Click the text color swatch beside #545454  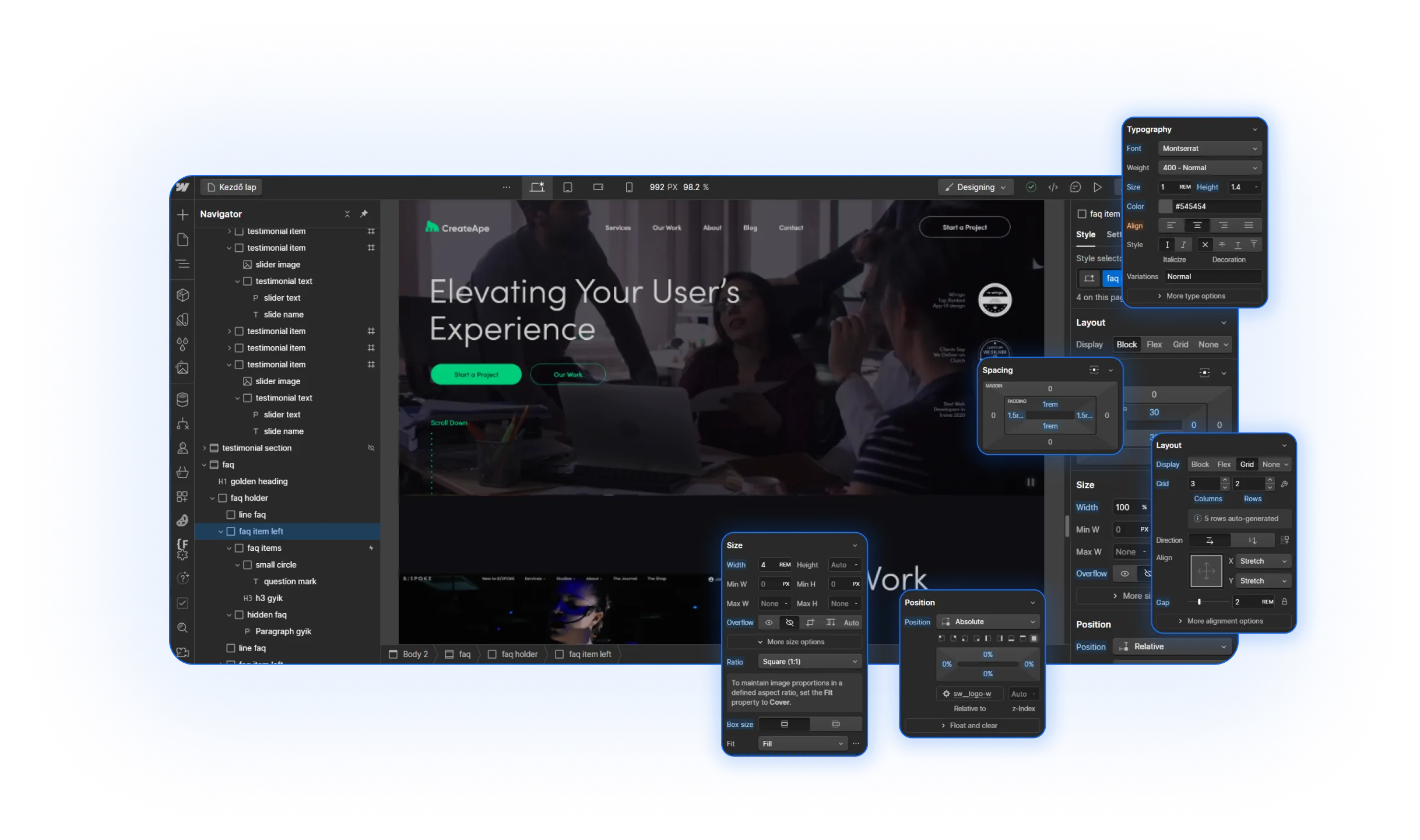click(x=1165, y=206)
